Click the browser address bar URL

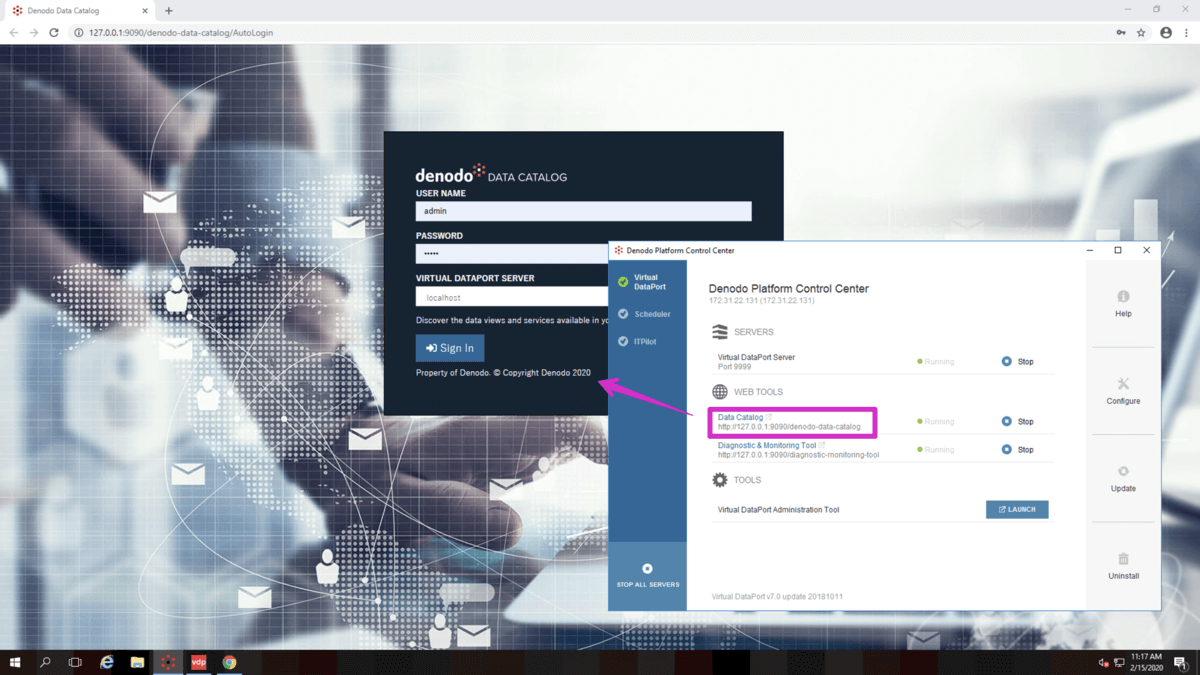click(181, 33)
